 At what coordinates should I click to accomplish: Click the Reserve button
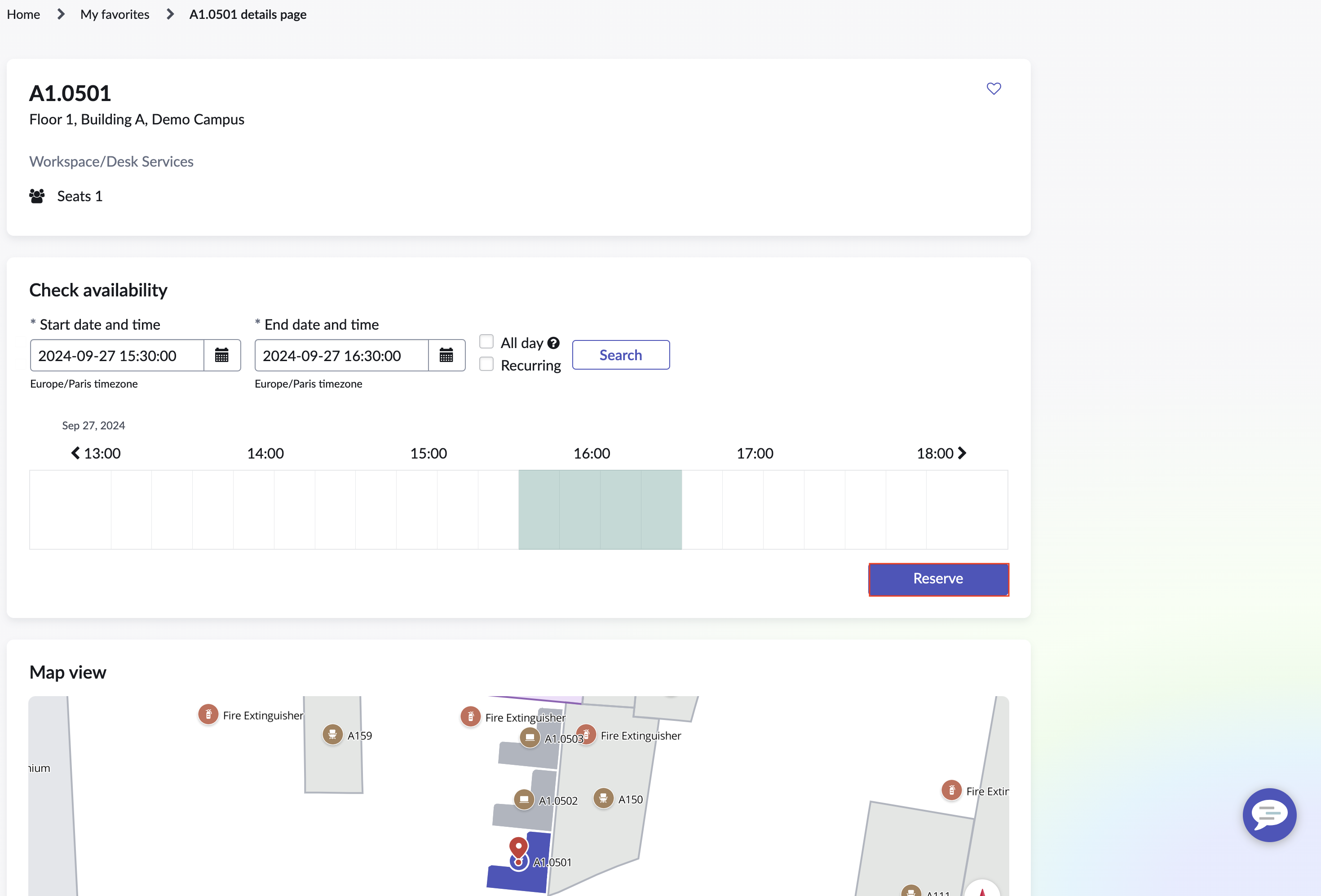click(x=938, y=579)
